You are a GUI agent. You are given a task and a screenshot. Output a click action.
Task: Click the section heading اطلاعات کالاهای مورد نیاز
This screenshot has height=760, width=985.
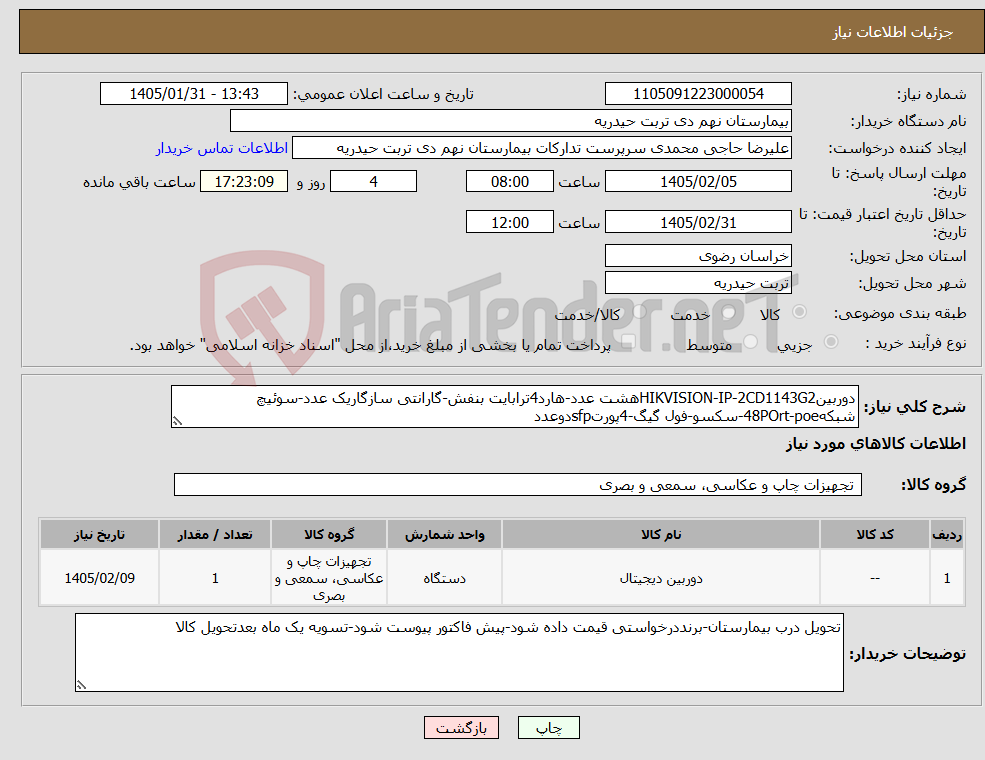click(x=875, y=444)
